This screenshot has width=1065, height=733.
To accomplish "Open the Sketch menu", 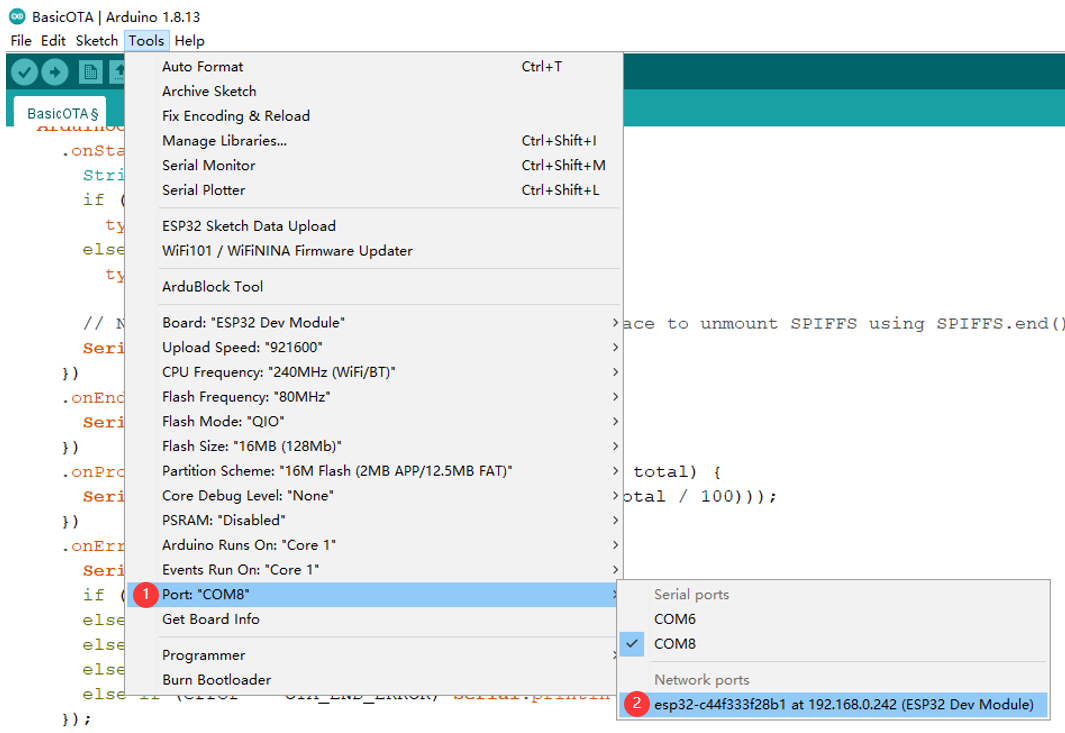I will coord(96,41).
